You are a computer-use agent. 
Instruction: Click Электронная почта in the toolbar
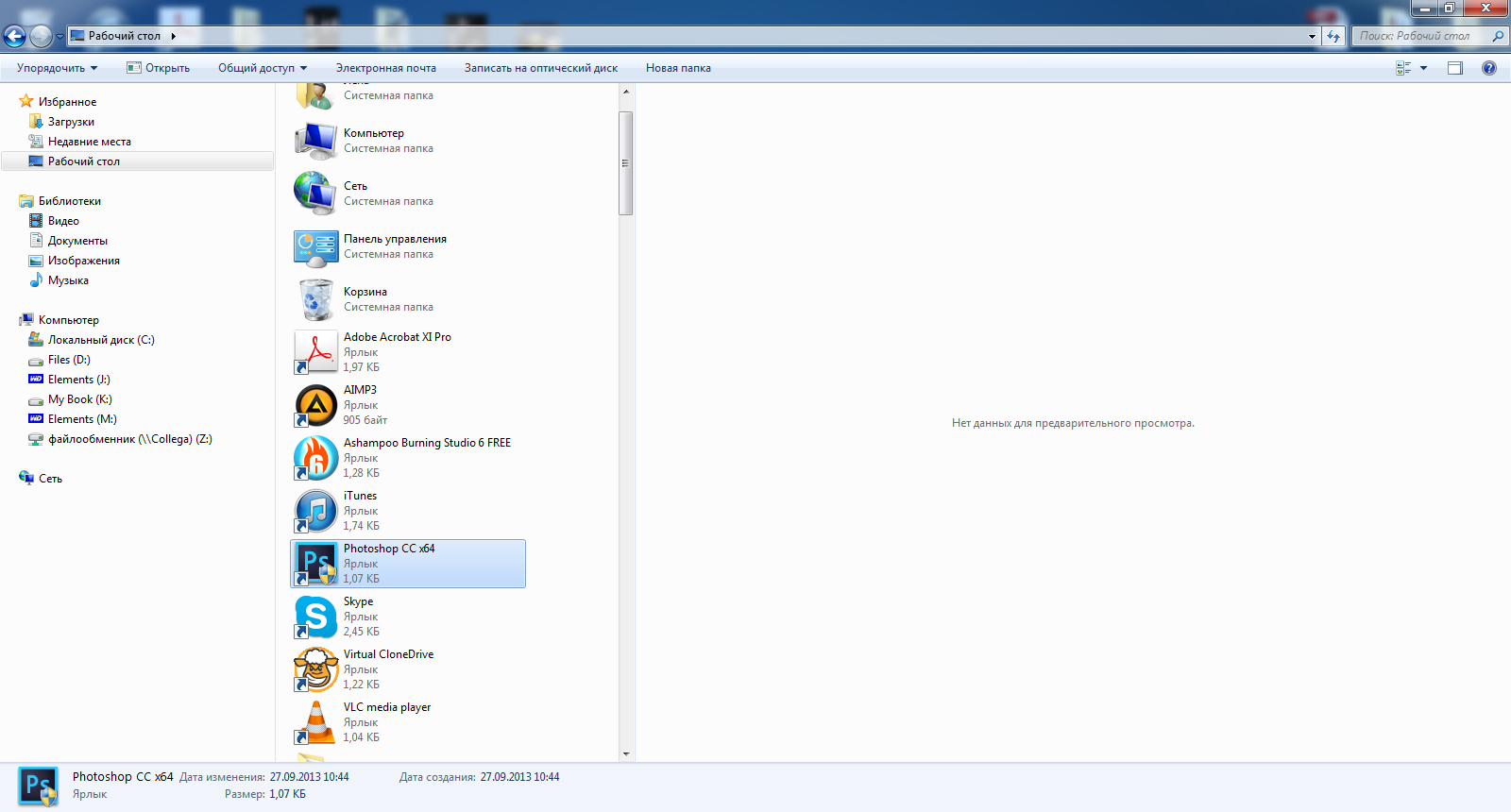[x=386, y=68]
